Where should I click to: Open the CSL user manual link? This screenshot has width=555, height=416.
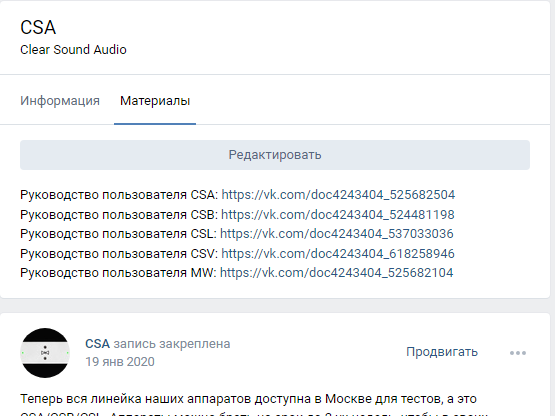[337, 234]
